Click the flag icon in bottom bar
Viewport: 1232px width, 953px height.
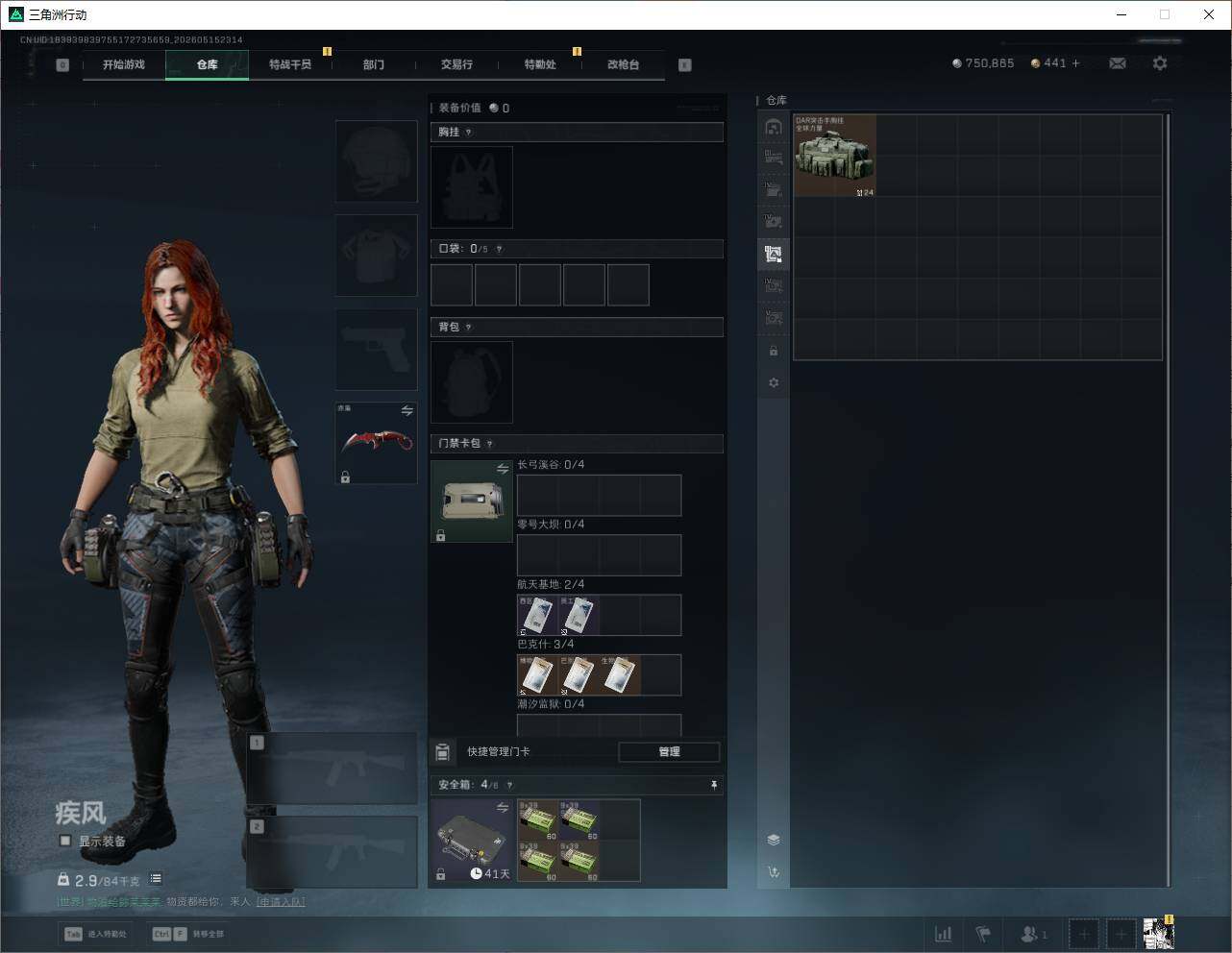(983, 934)
